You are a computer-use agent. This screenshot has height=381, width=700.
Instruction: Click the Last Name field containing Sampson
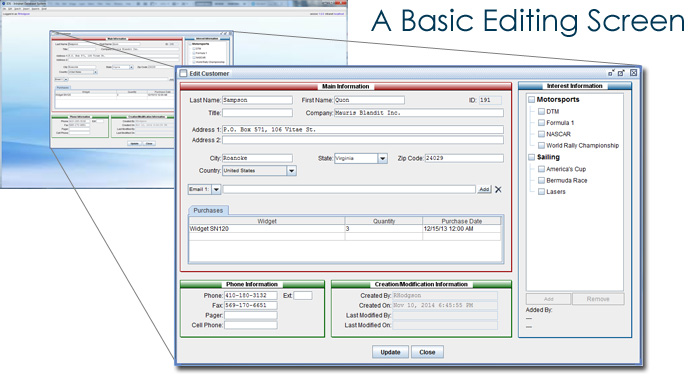(257, 100)
